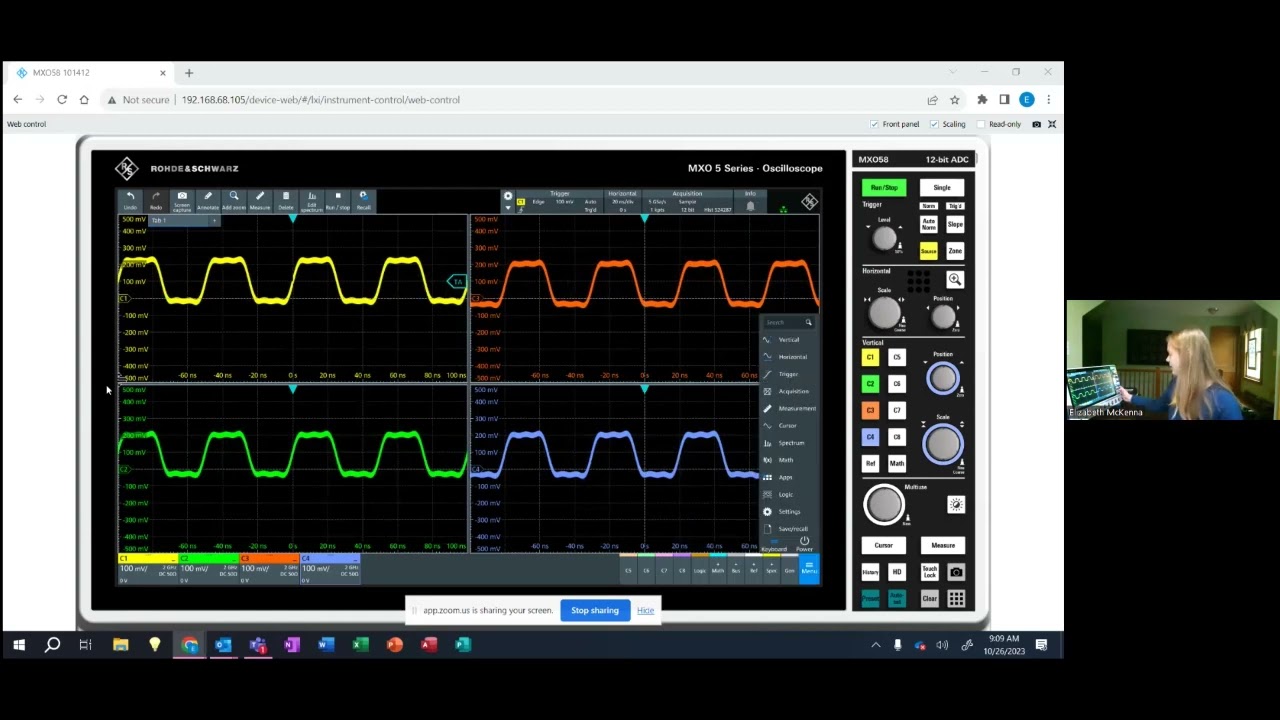
Task: Click the front panel camera screenshot button
Action: pyautogui.click(x=956, y=572)
